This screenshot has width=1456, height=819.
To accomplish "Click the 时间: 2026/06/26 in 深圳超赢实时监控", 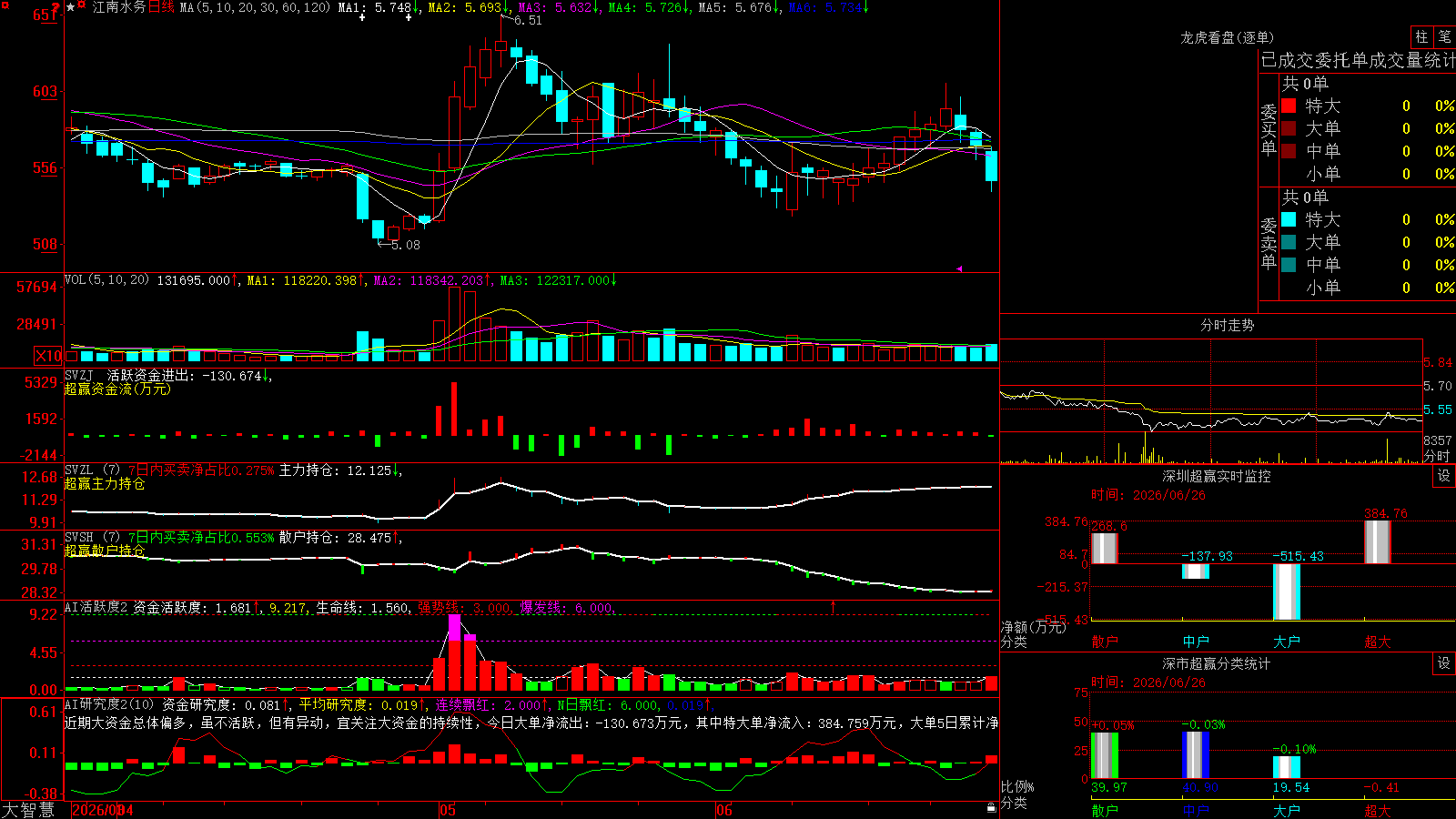I will pyautogui.click(x=1148, y=495).
